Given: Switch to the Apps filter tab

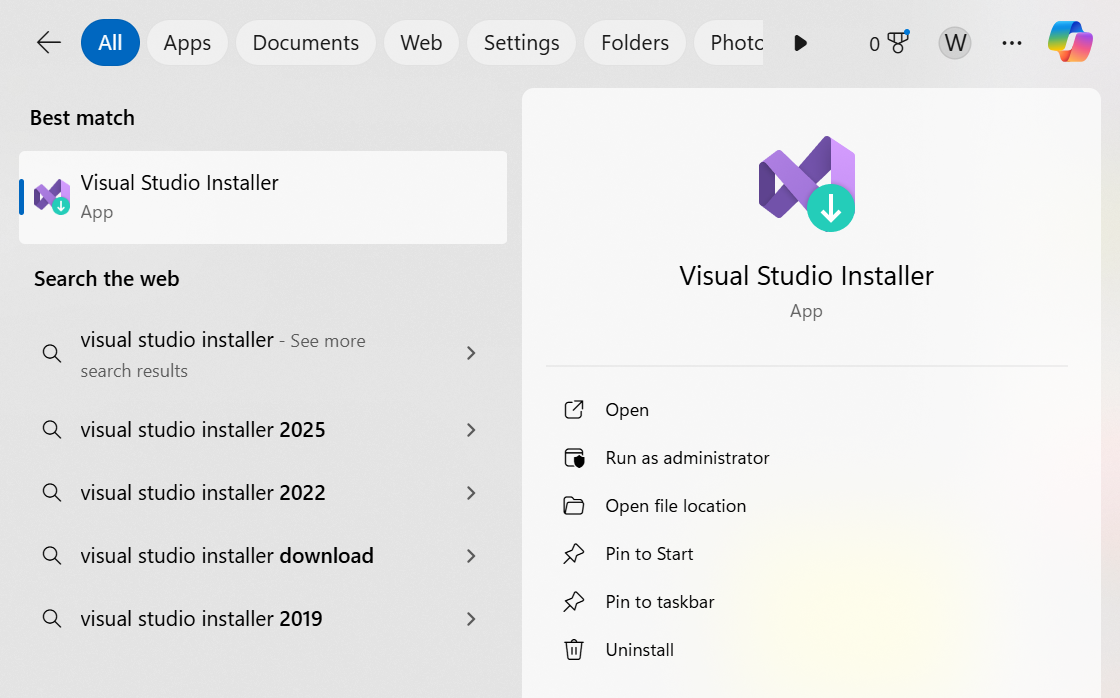Looking at the screenshot, I should [x=187, y=43].
